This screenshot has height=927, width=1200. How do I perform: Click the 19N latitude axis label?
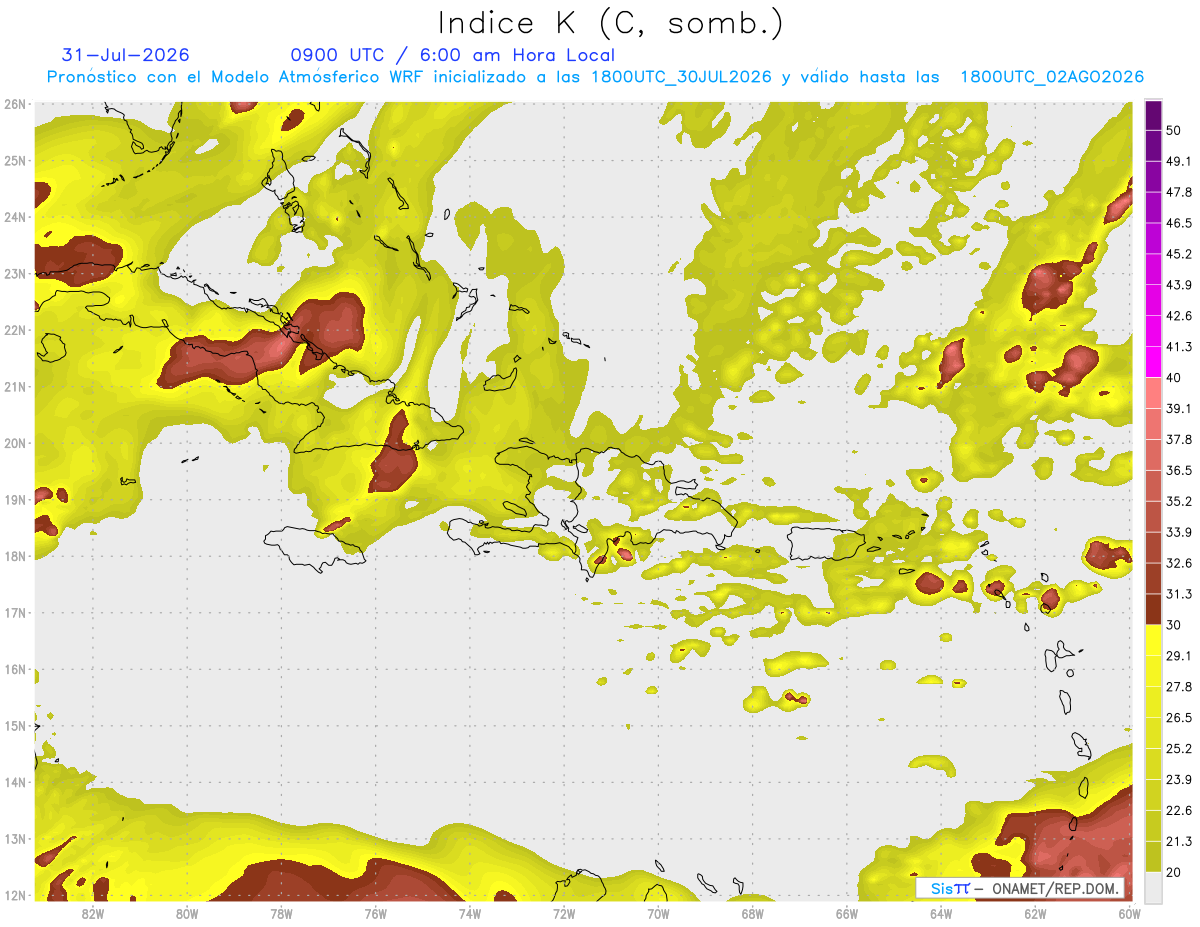point(15,499)
